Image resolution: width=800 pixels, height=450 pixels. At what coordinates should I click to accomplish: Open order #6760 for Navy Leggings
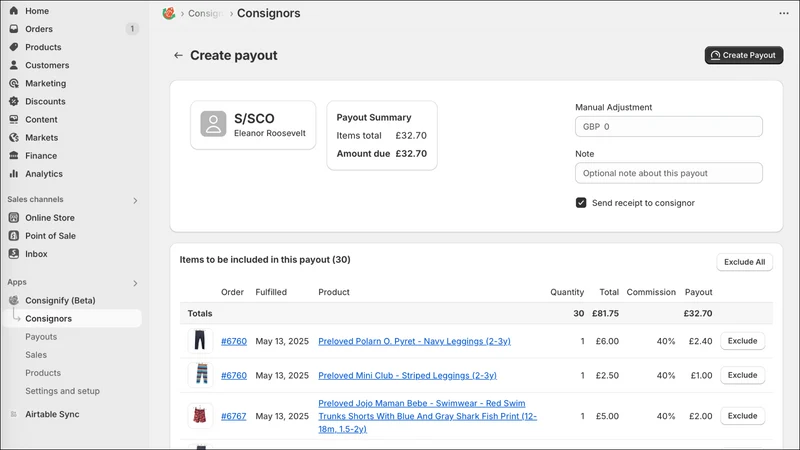234,341
